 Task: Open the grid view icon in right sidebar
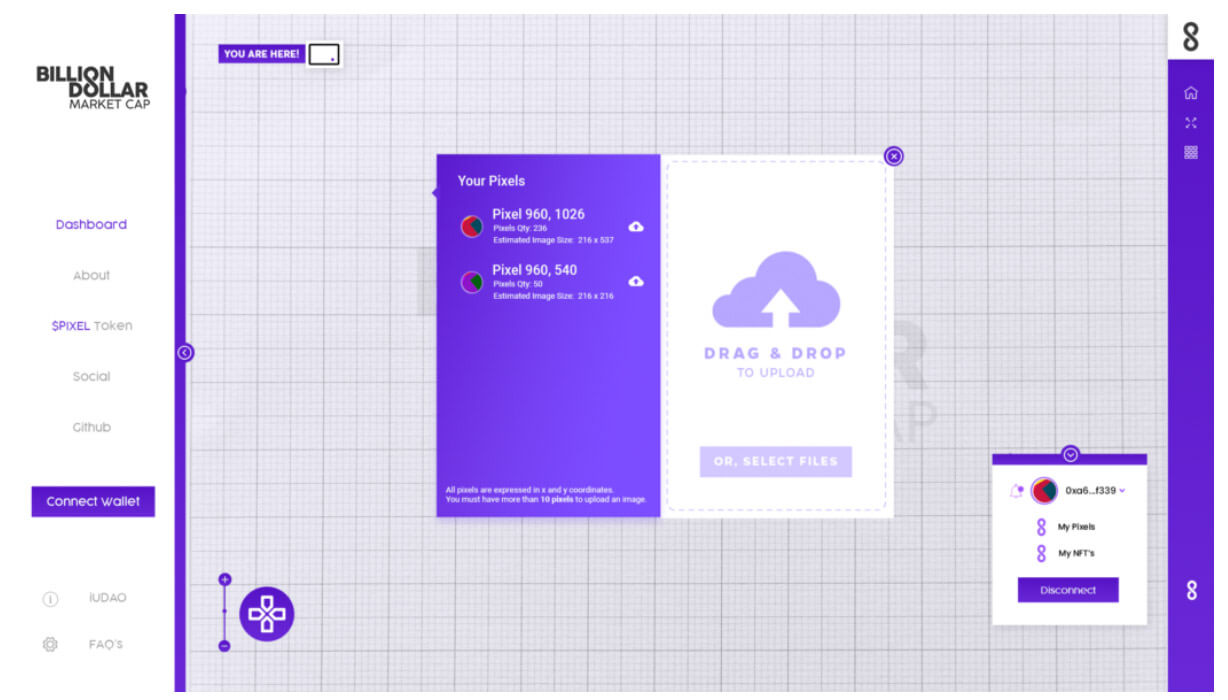[1190, 153]
